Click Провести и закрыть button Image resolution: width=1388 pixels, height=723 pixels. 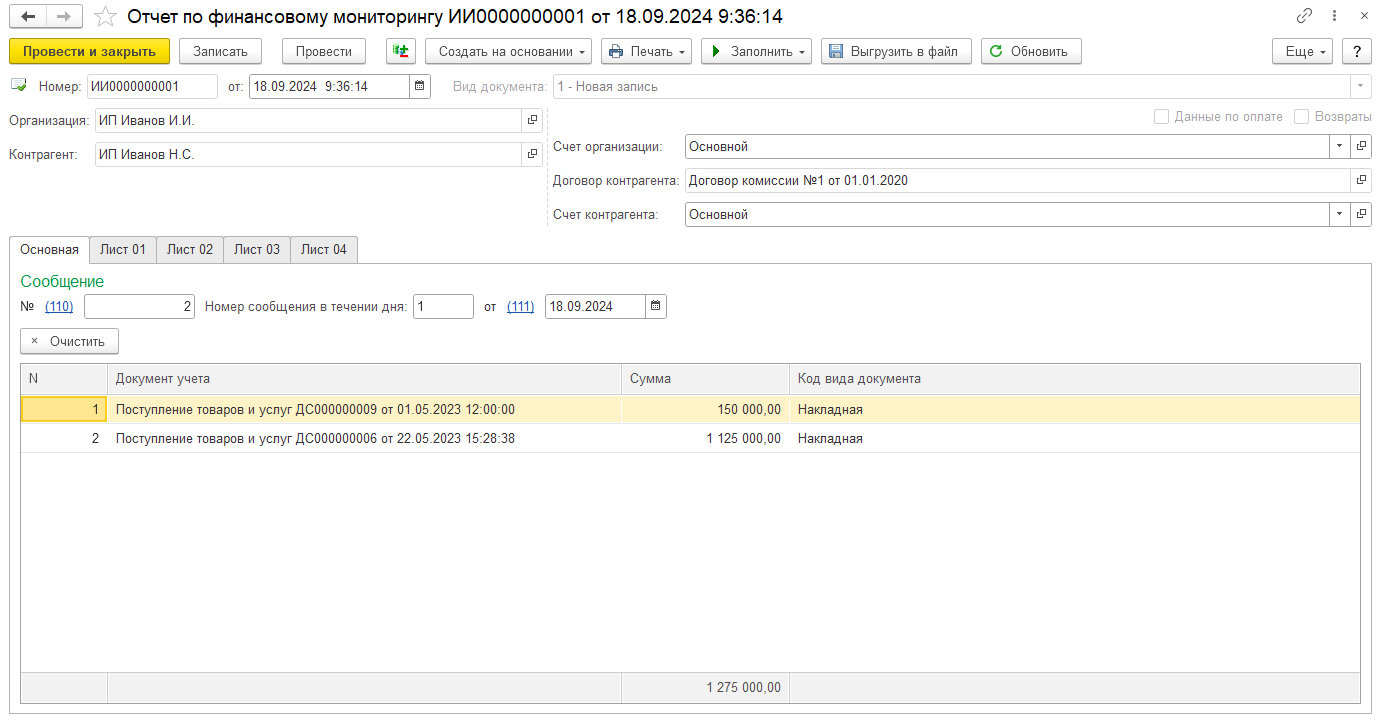click(x=89, y=51)
